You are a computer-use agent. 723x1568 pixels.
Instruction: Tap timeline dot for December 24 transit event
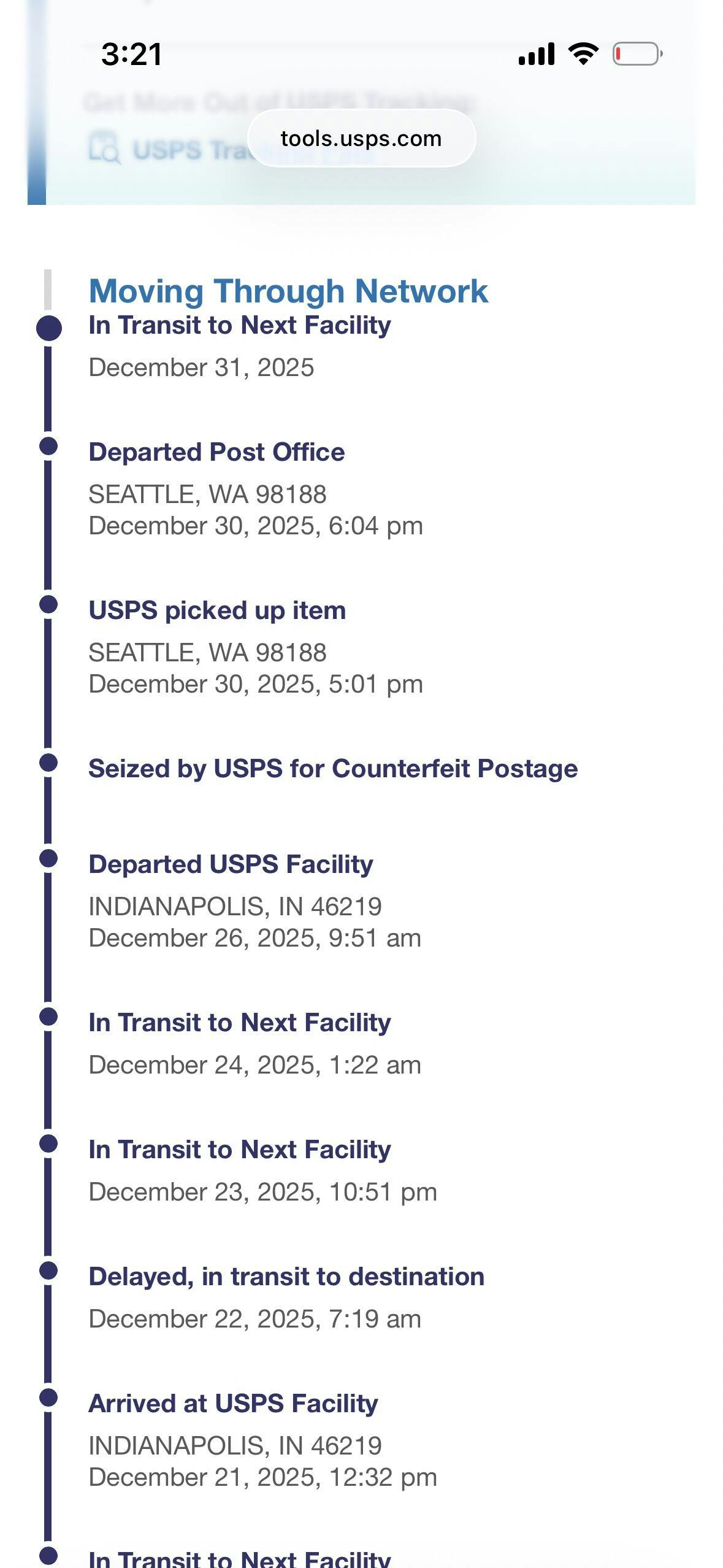48,1017
